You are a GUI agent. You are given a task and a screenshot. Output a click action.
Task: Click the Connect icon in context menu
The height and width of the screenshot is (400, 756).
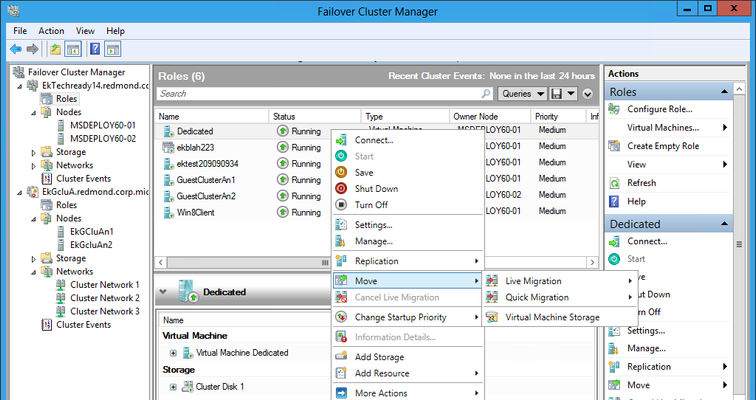(x=341, y=140)
